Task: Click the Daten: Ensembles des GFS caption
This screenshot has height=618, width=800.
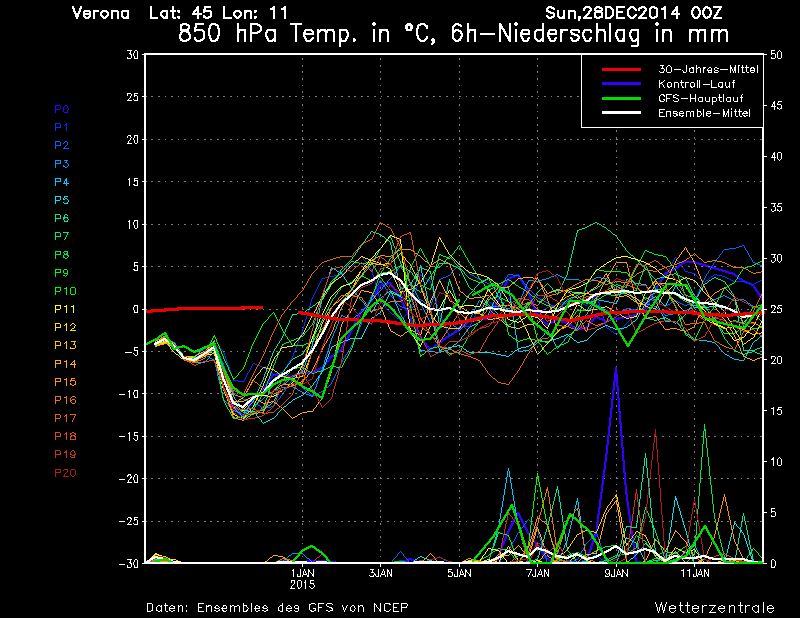Action: pos(277,608)
